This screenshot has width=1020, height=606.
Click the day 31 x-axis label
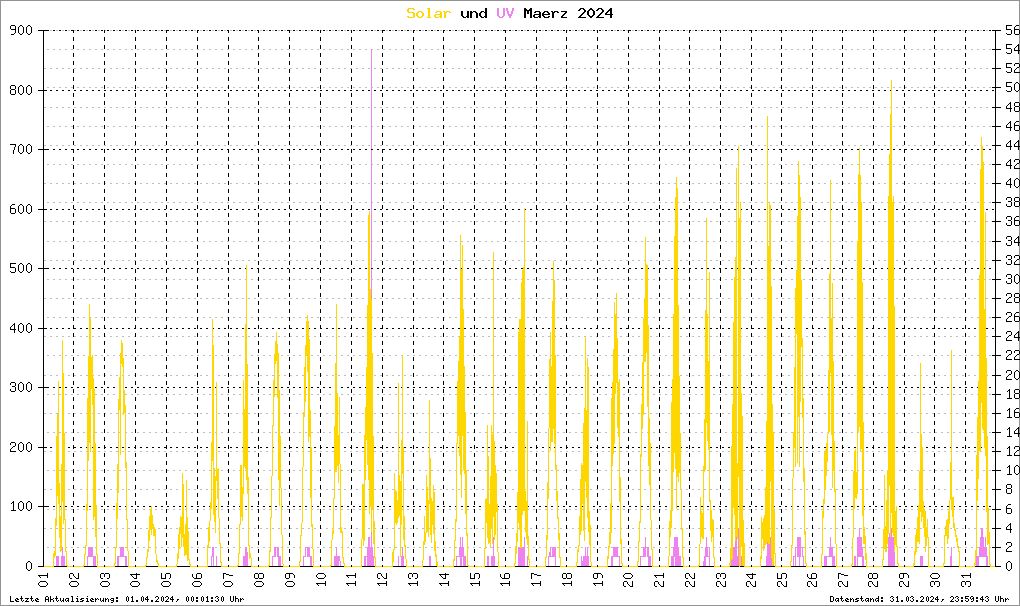[x=965, y=581]
